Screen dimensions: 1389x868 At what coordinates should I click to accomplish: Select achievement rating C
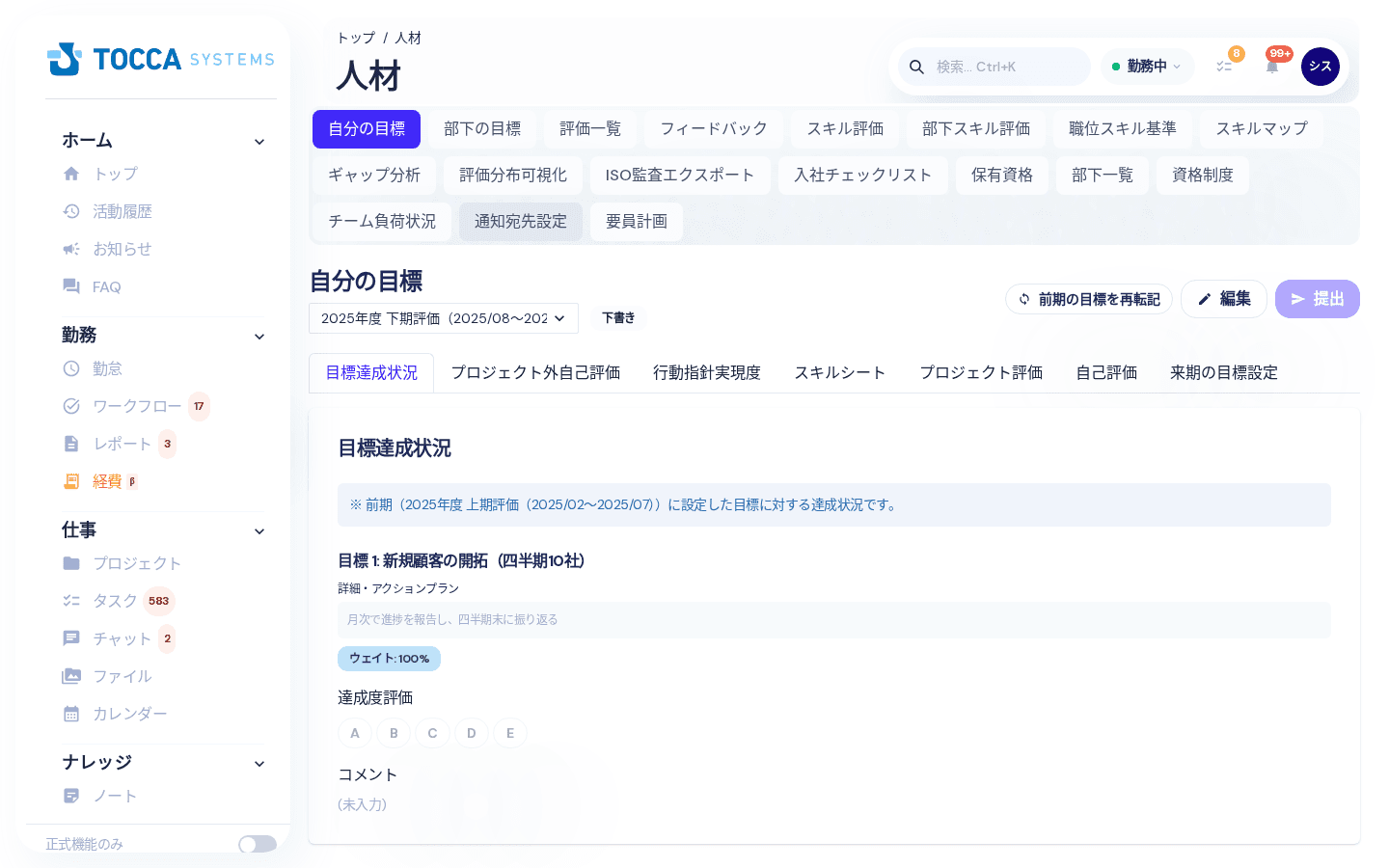click(432, 733)
